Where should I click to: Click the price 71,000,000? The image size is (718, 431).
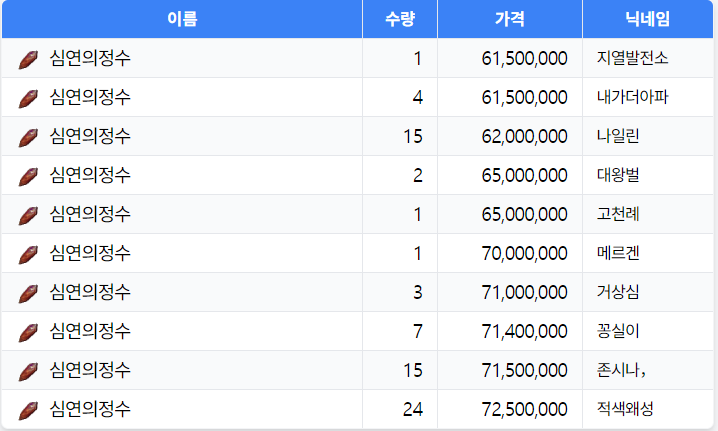524,292
